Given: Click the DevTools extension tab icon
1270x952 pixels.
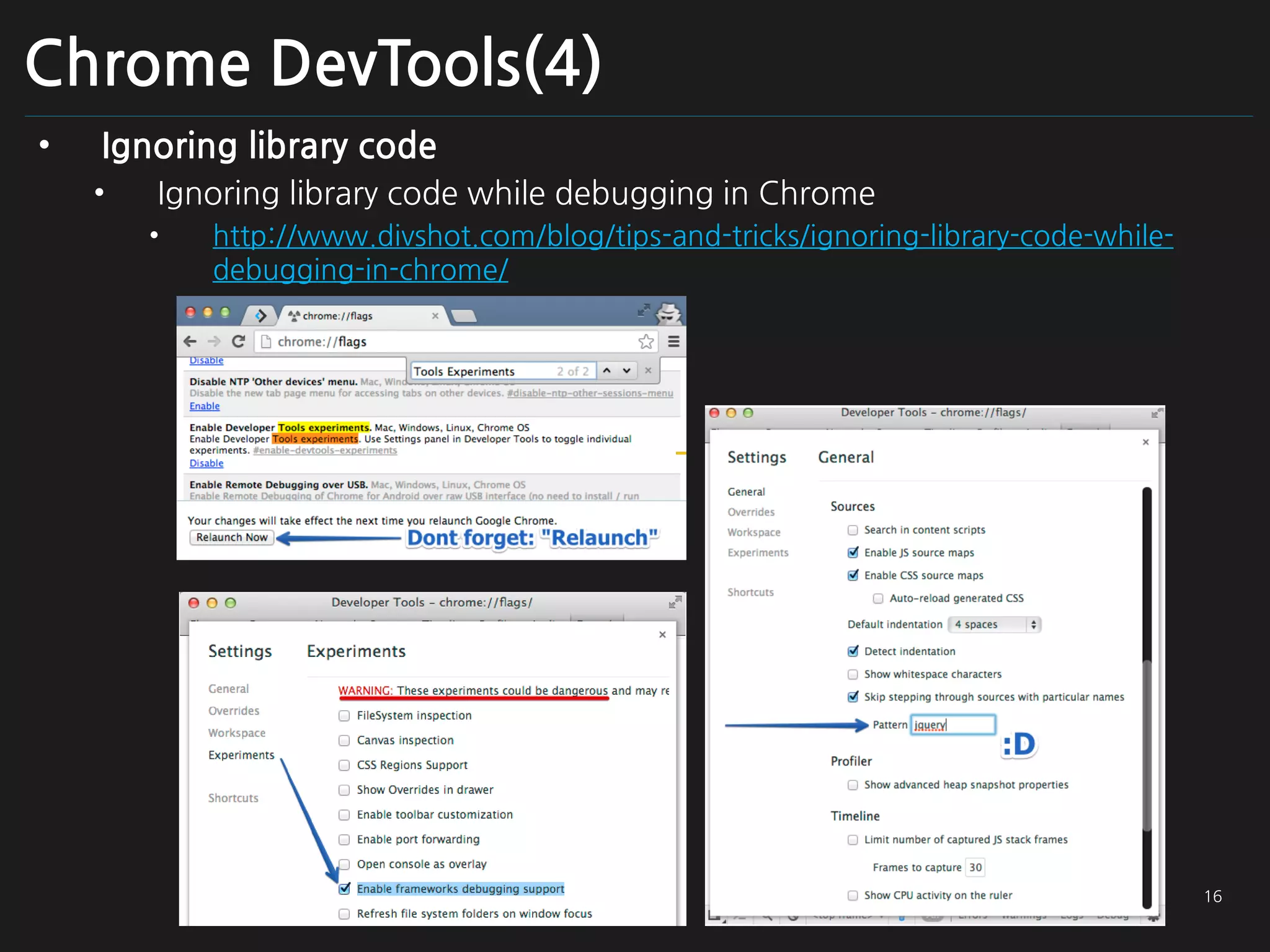Looking at the screenshot, I should pyautogui.click(x=261, y=315).
